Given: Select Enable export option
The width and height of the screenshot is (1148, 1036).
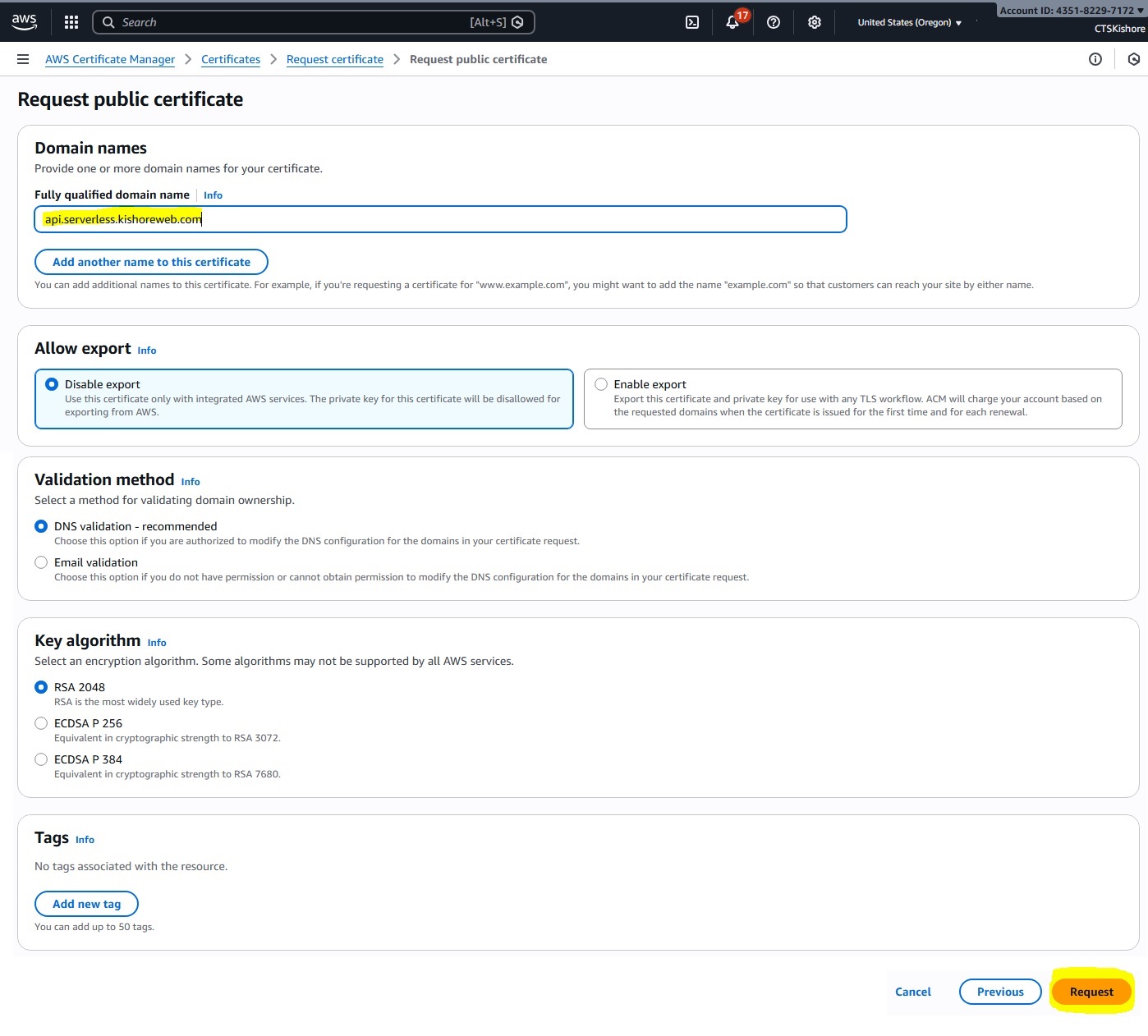Looking at the screenshot, I should pos(601,384).
